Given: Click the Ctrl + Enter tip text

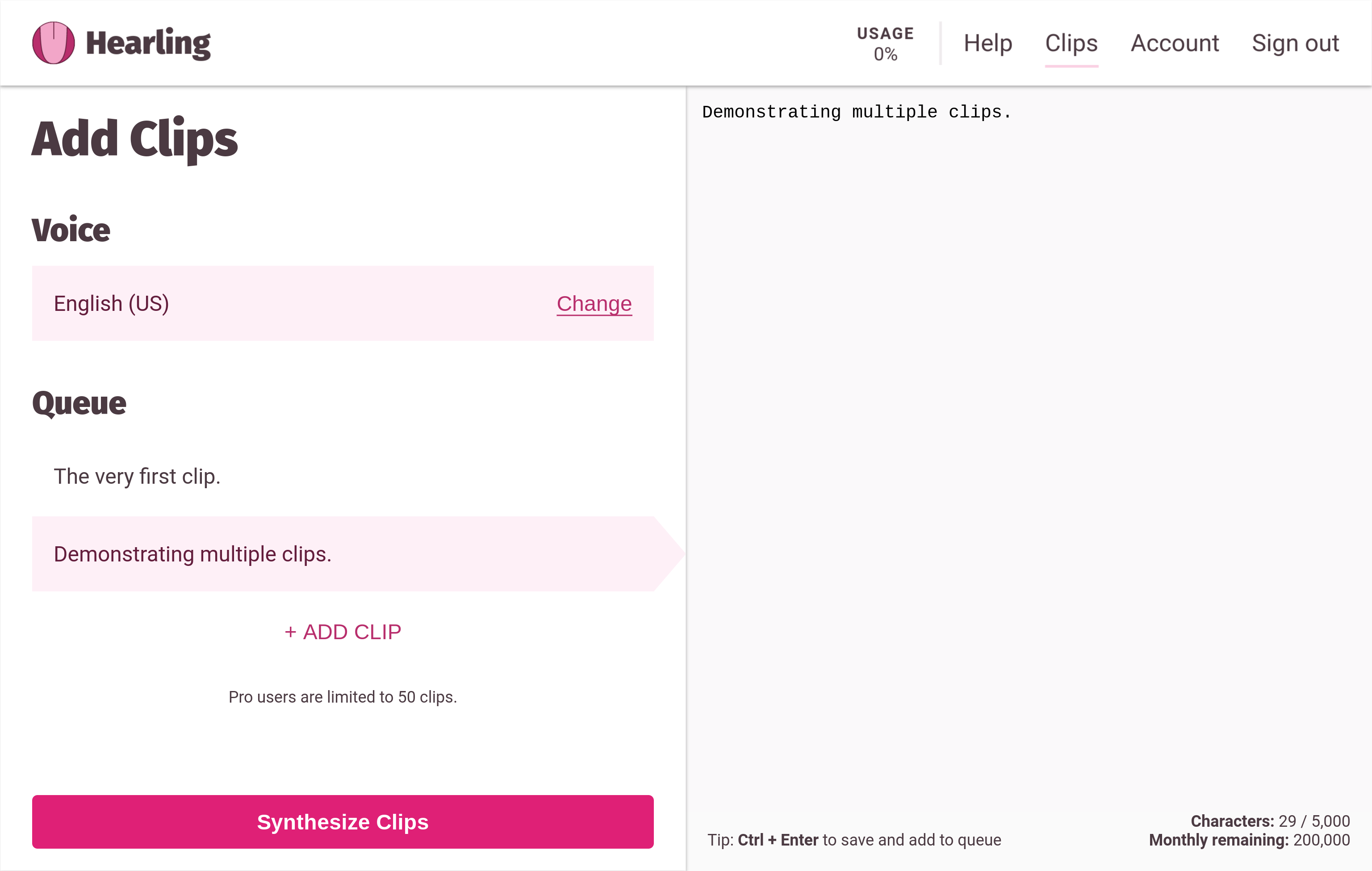Looking at the screenshot, I should 853,840.
